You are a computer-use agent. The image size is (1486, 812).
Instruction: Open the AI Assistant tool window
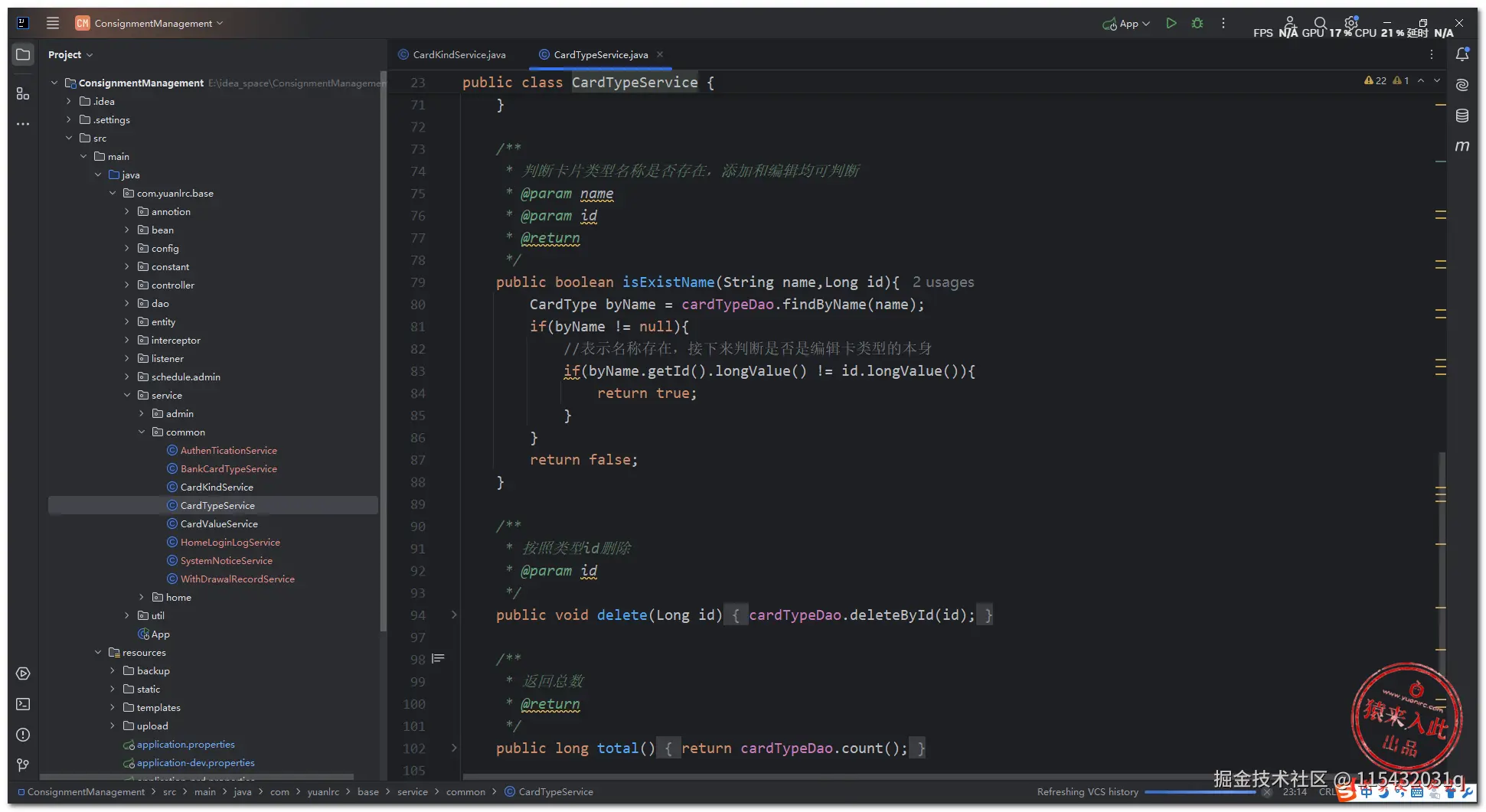click(1462, 85)
